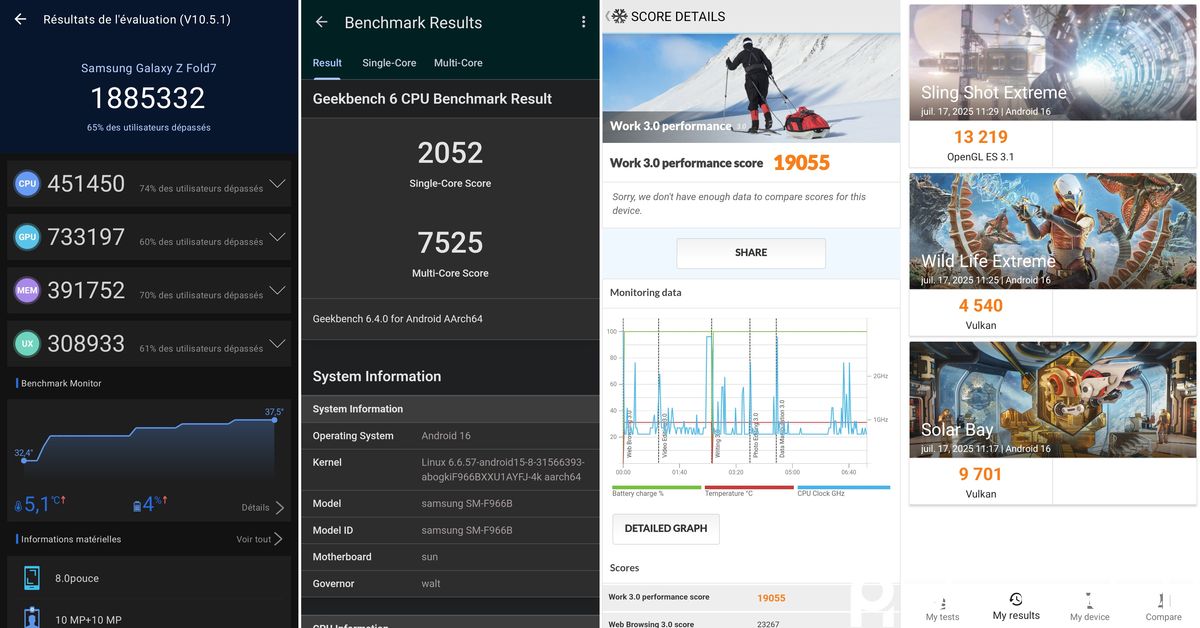Open the Geekbench three-dot overflow menu
This screenshot has height=628, width=1200.
click(x=584, y=22)
